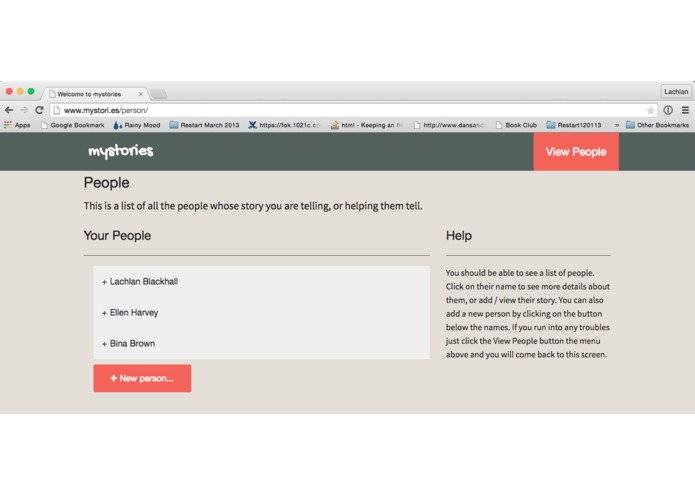Click the View People button

tap(576, 152)
